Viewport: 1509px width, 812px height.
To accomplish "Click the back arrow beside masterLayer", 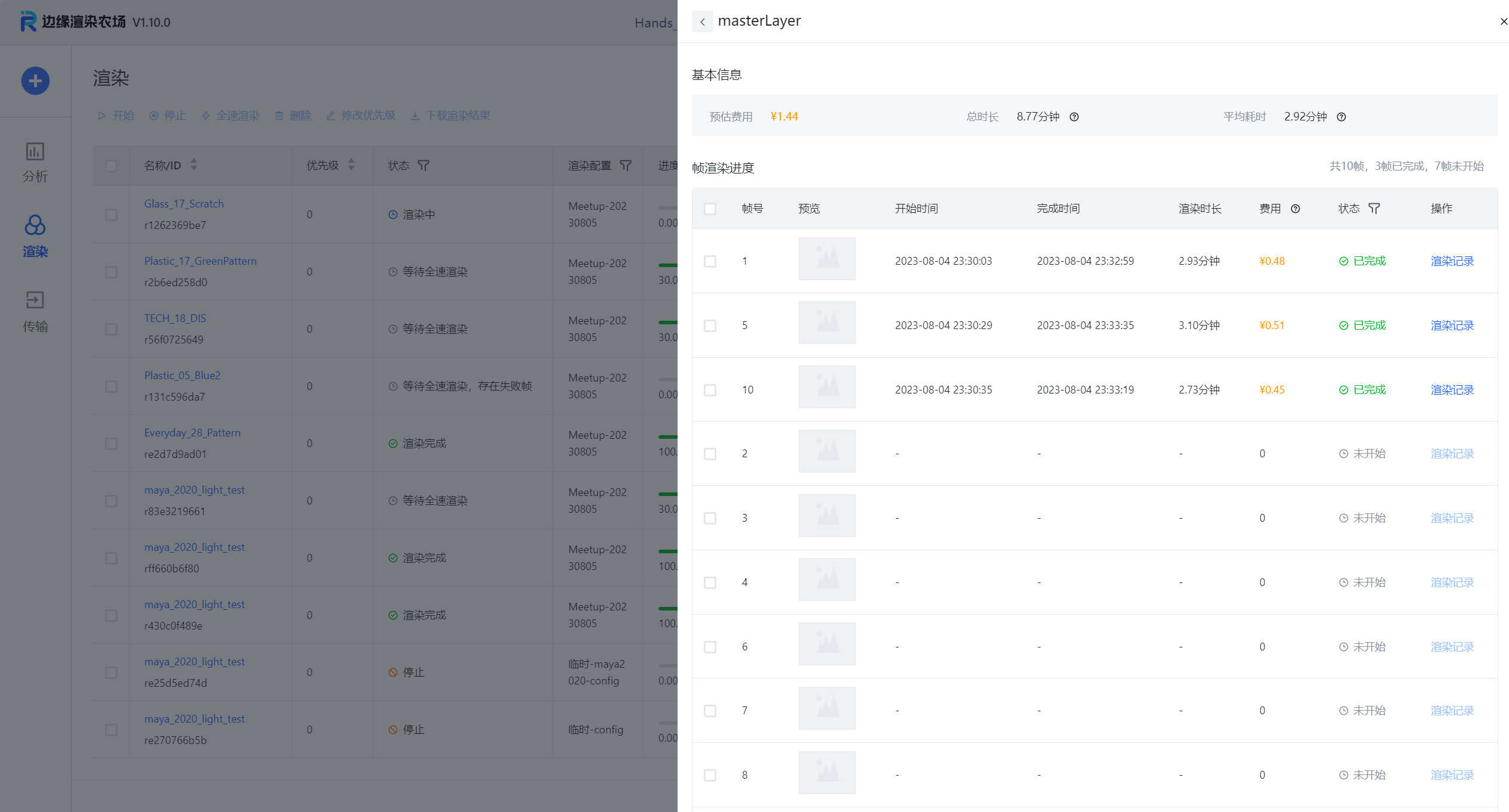I will pos(702,22).
